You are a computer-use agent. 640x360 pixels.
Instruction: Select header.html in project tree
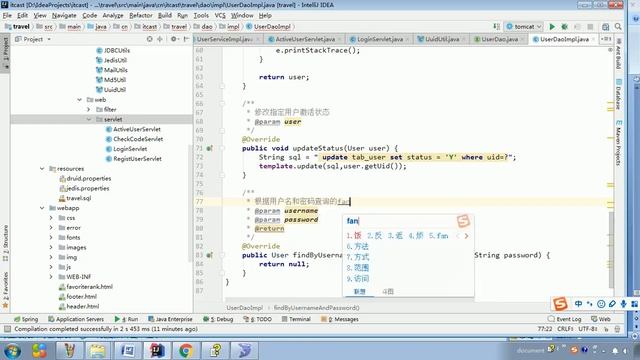(x=79, y=307)
